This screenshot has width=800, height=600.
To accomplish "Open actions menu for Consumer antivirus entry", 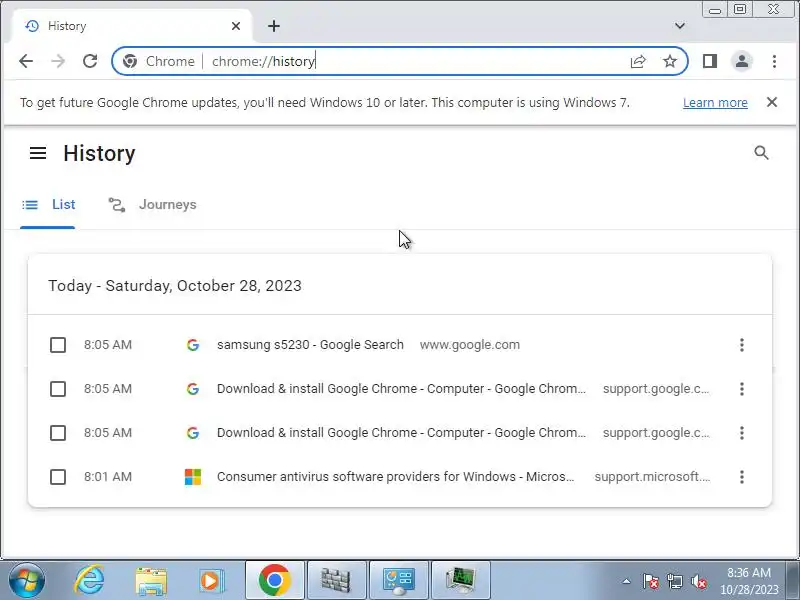I will click(x=742, y=477).
